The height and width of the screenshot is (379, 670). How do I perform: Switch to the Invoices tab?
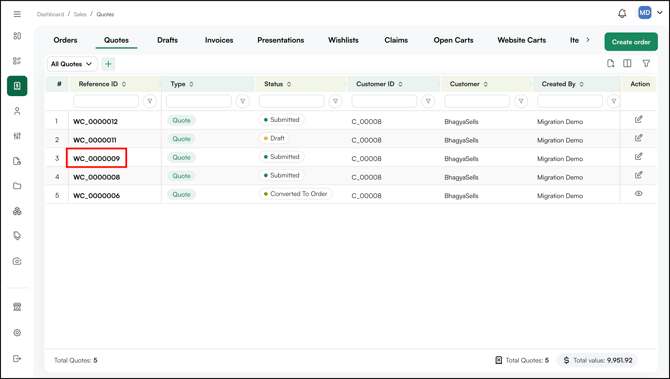click(219, 40)
